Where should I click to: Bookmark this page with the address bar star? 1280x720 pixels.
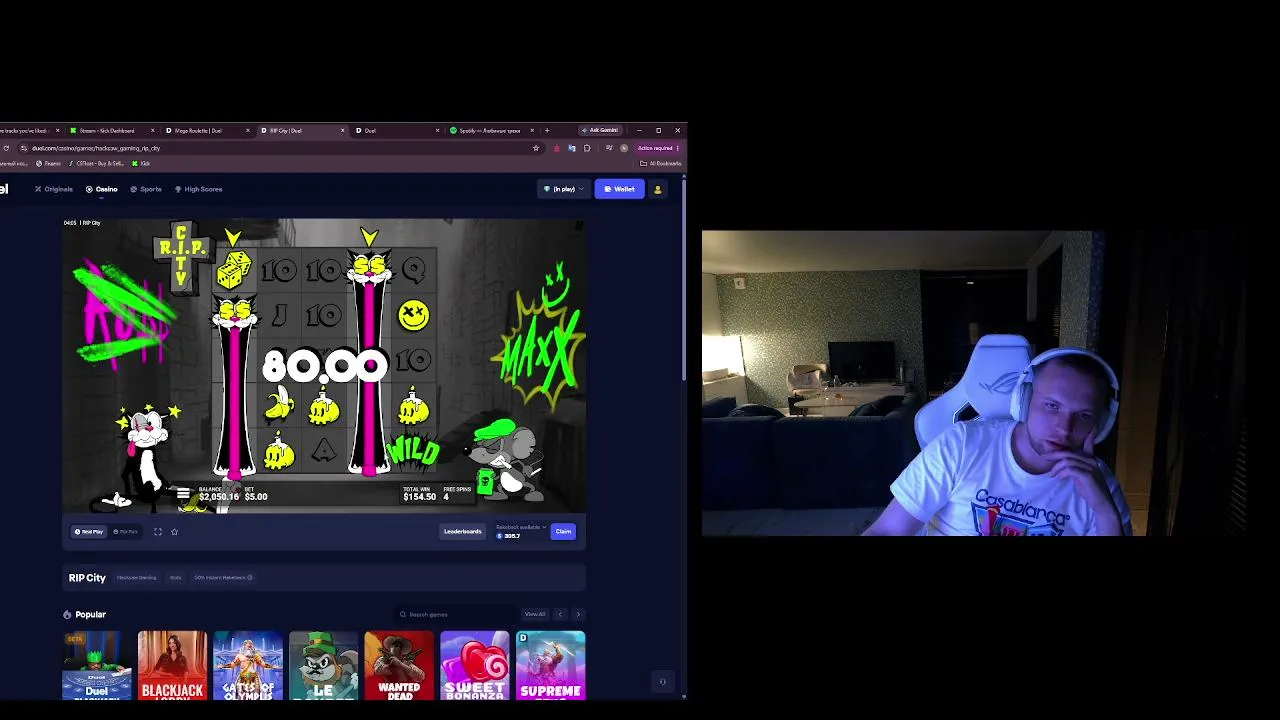536,148
